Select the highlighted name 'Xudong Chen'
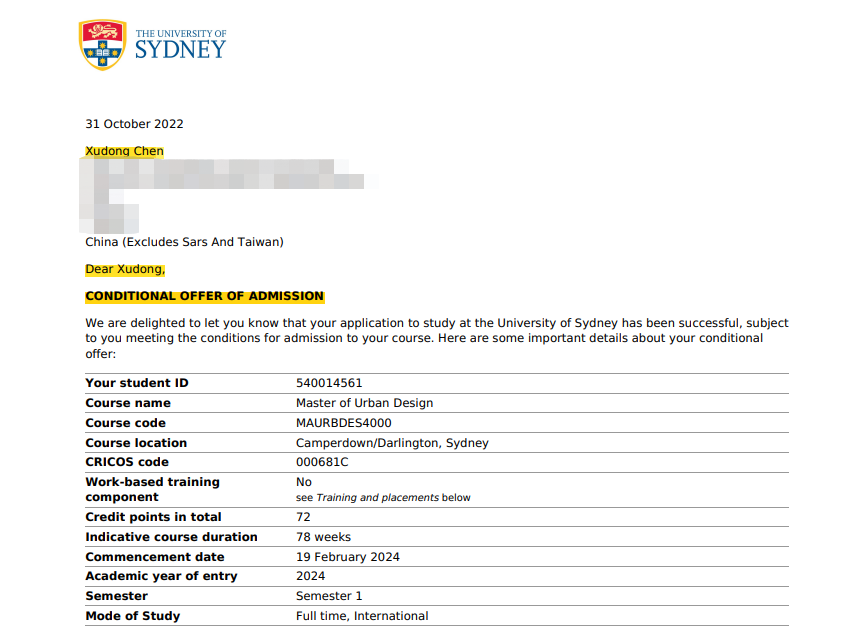Screen dimensions: 865x627 pyautogui.click(x=124, y=151)
